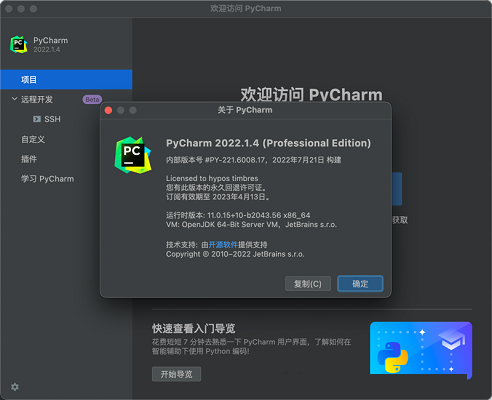The width and height of the screenshot is (492, 400).
Task: Open settings gear at sidebar bottom
Action: (x=15, y=387)
